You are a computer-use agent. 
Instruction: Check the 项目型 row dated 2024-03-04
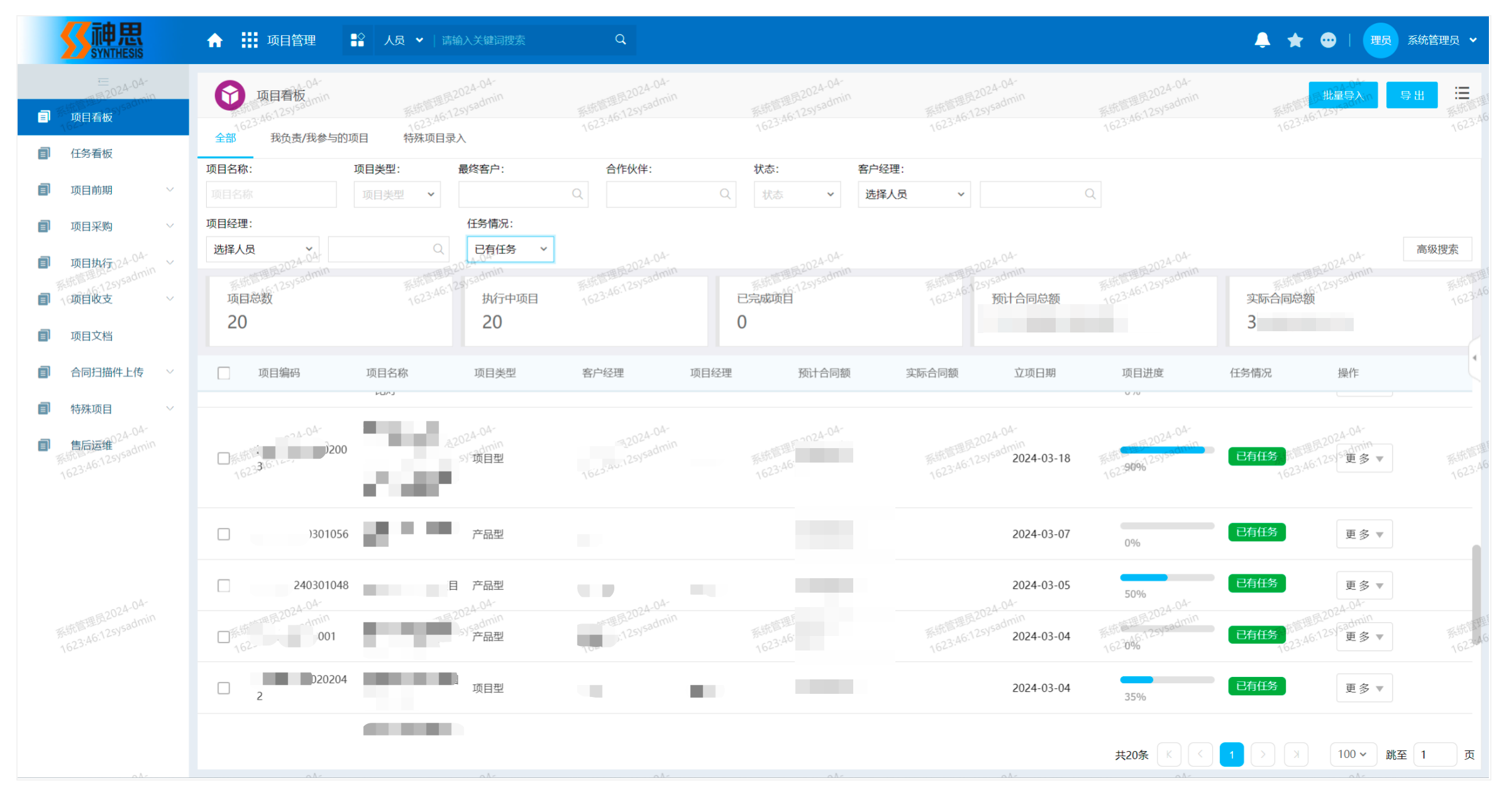click(x=224, y=688)
